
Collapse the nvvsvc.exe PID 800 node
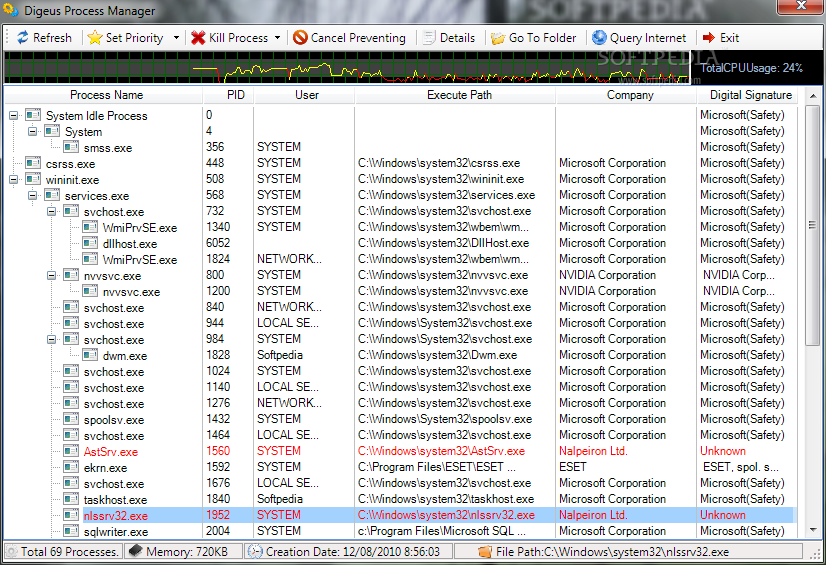(52, 275)
